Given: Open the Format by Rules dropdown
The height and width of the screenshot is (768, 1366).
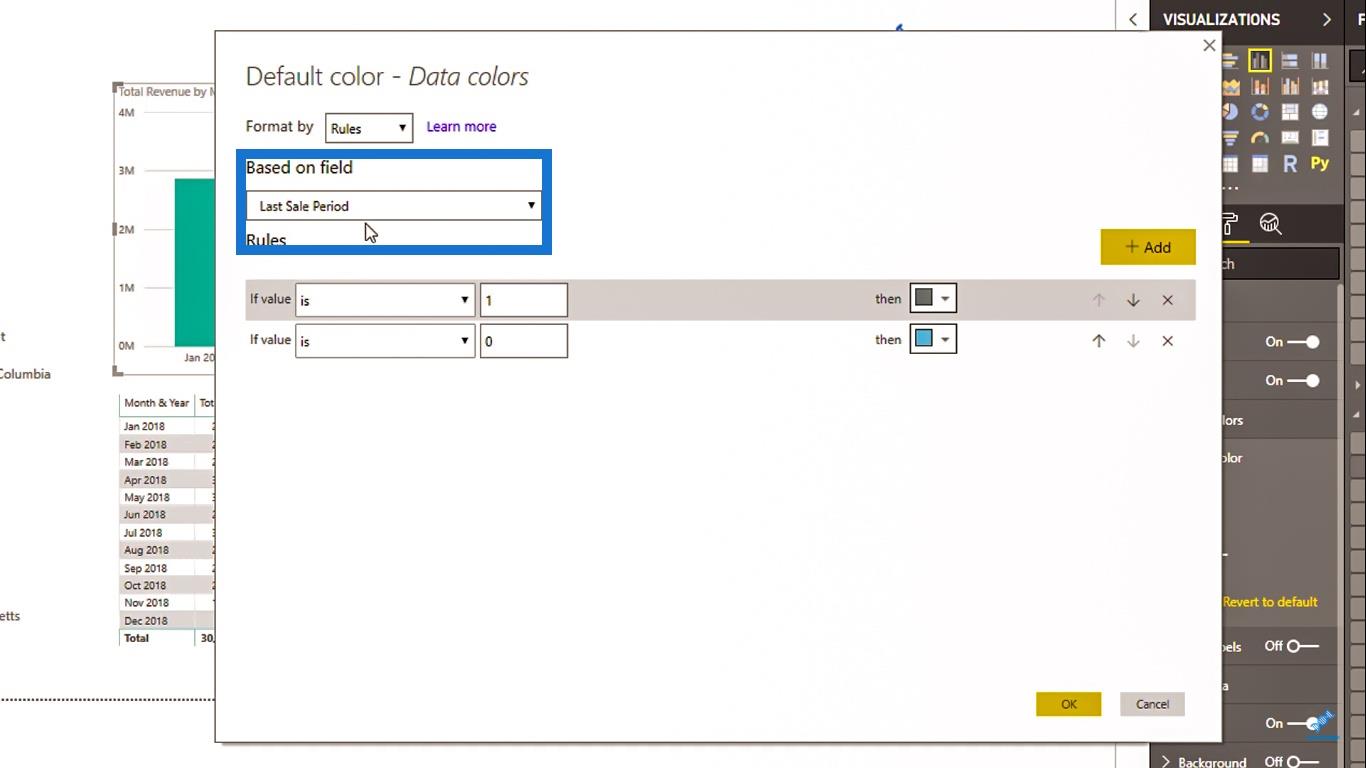Looking at the screenshot, I should click(x=369, y=128).
